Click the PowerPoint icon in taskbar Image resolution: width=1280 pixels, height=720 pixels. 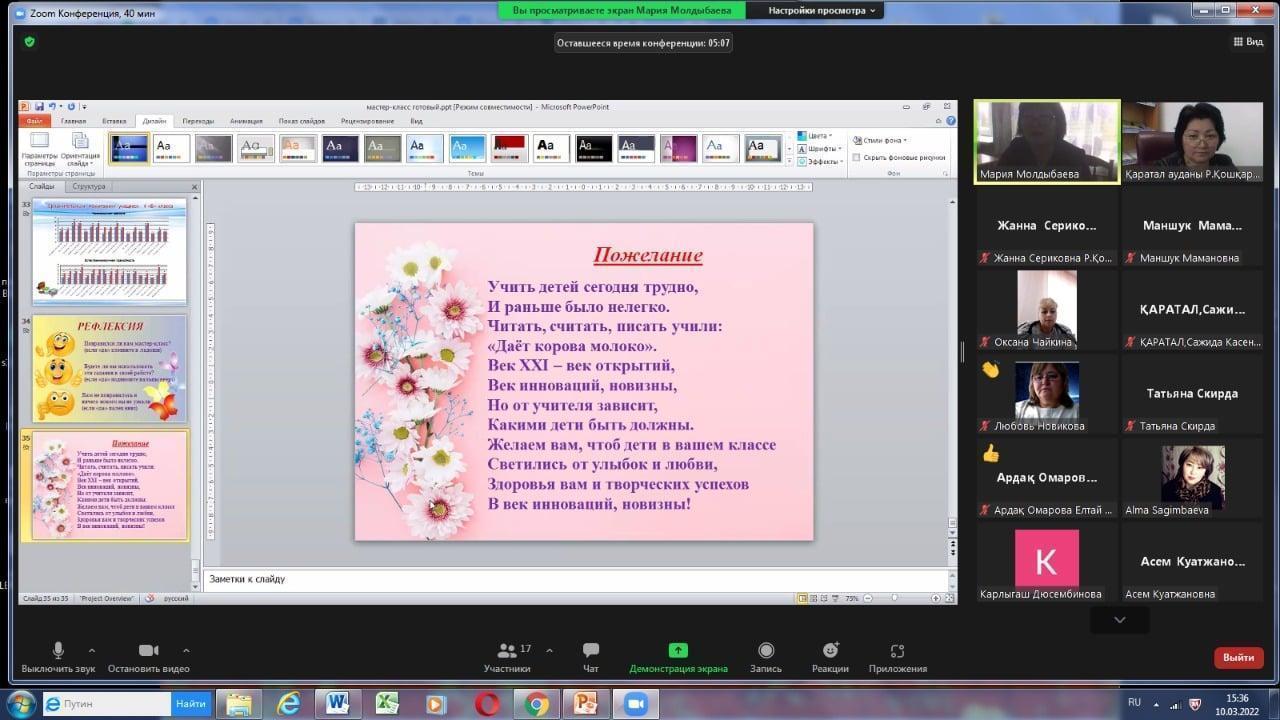click(x=585, y=704)
